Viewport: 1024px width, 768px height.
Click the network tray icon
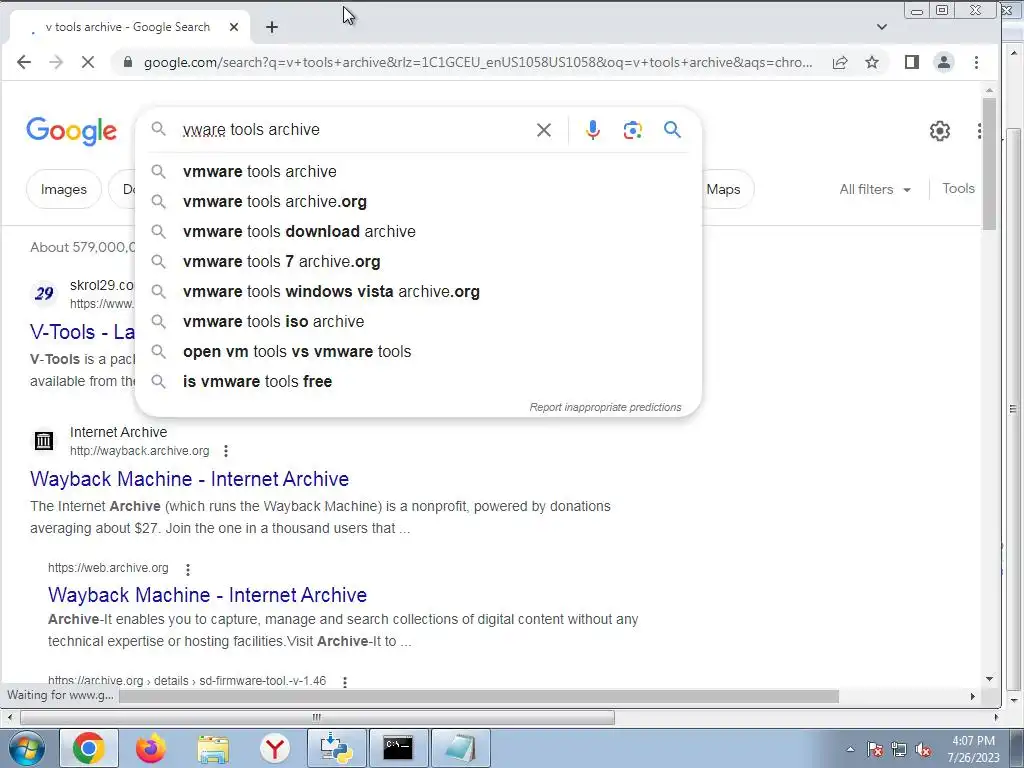click(899, 749)
